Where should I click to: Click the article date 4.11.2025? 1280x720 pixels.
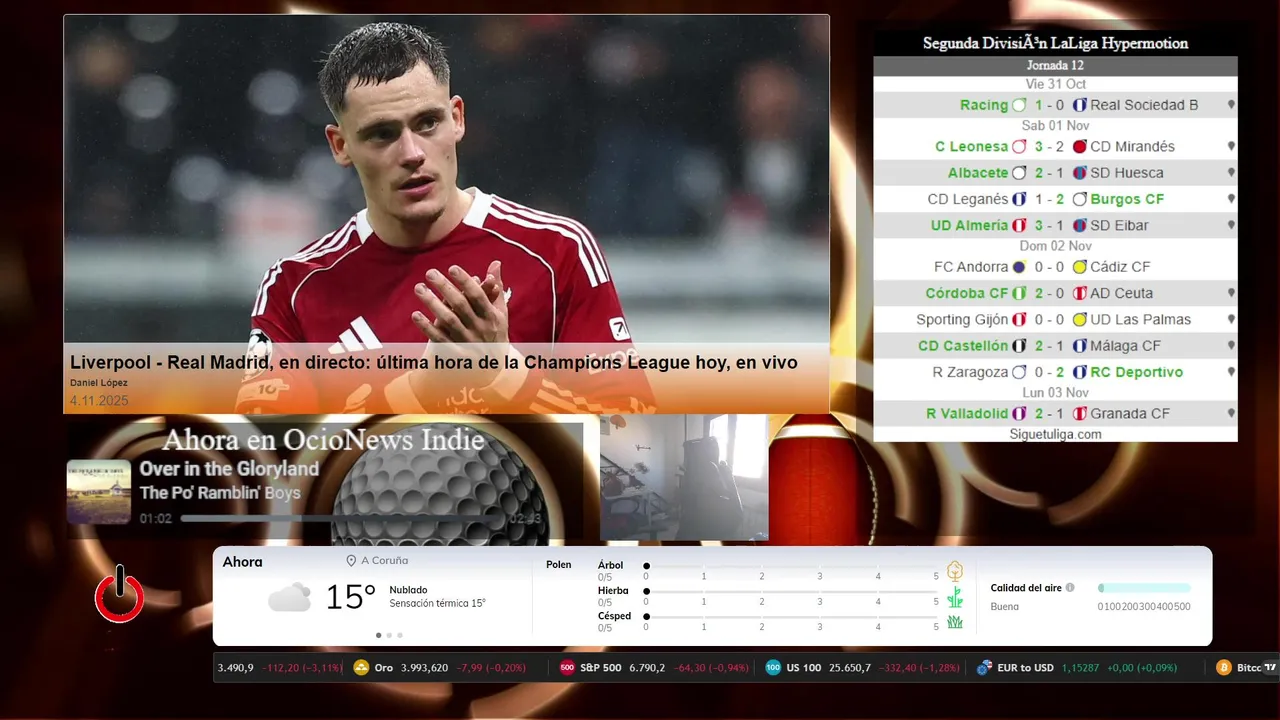tap(99, 401)
